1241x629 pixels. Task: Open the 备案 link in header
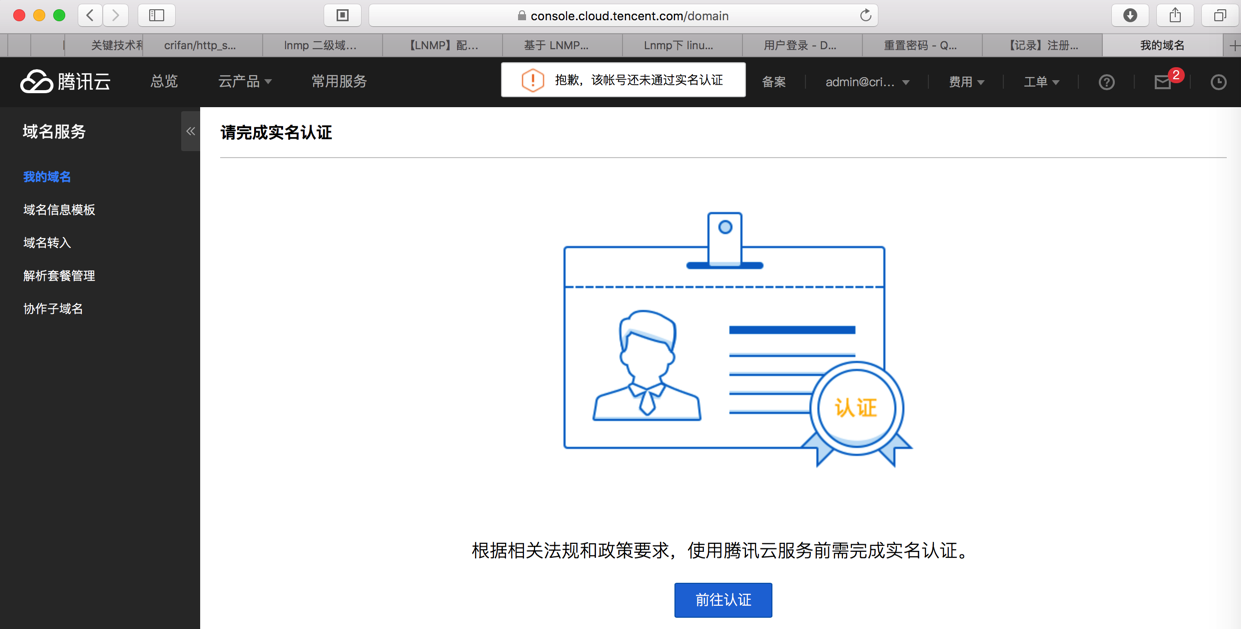(774, 82)
